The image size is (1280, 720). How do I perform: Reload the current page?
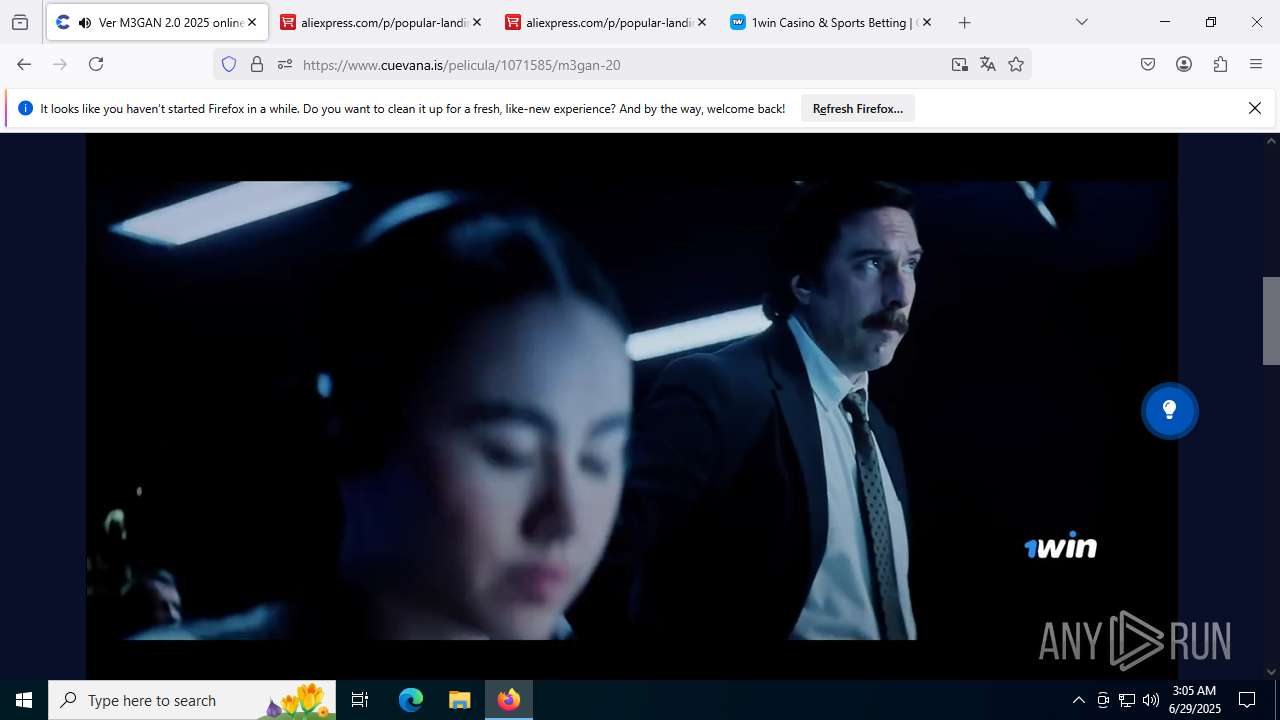pyautogui.click(x=96, y=64)
